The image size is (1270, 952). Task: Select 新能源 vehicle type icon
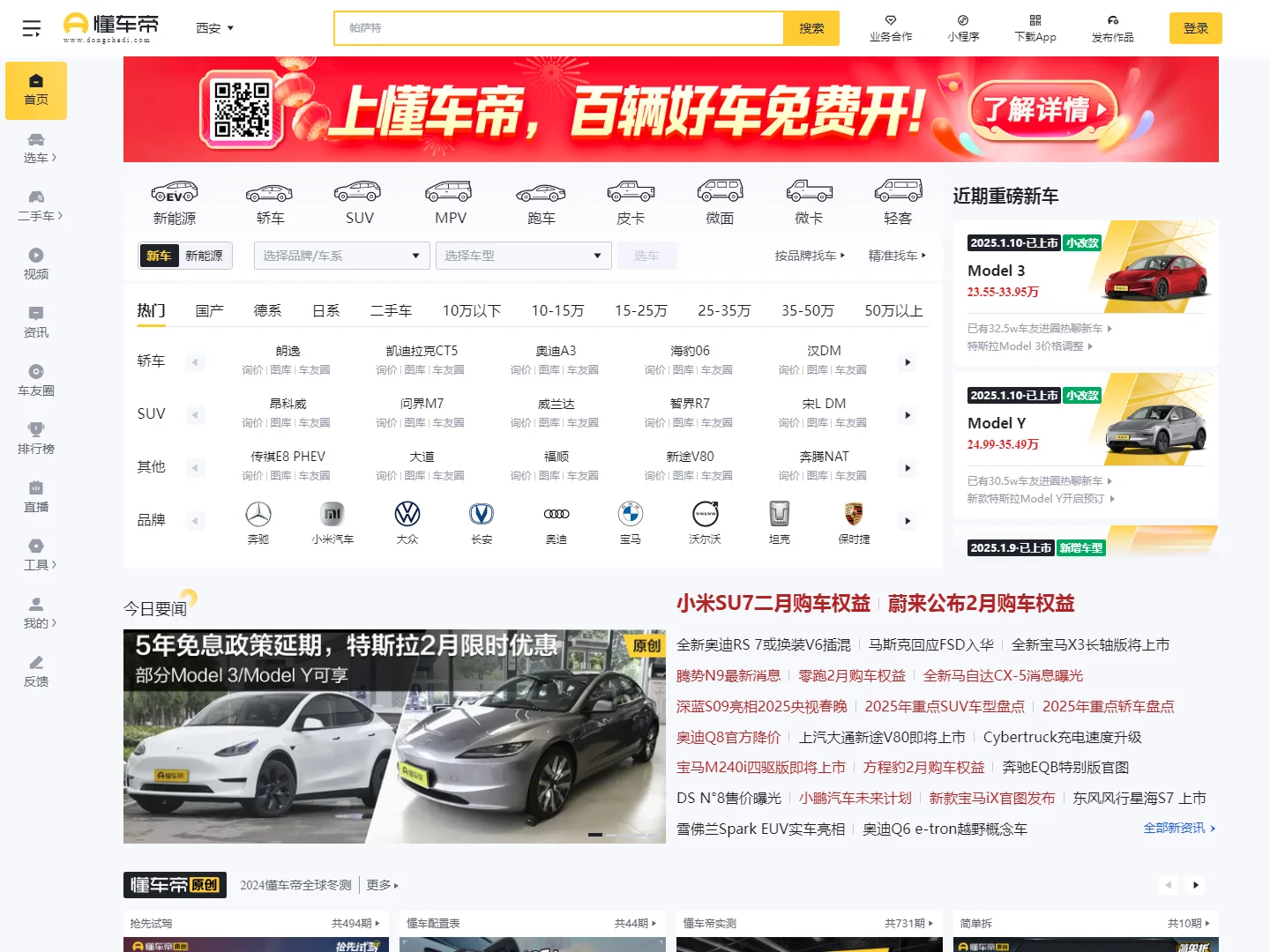tap(175, 203)
